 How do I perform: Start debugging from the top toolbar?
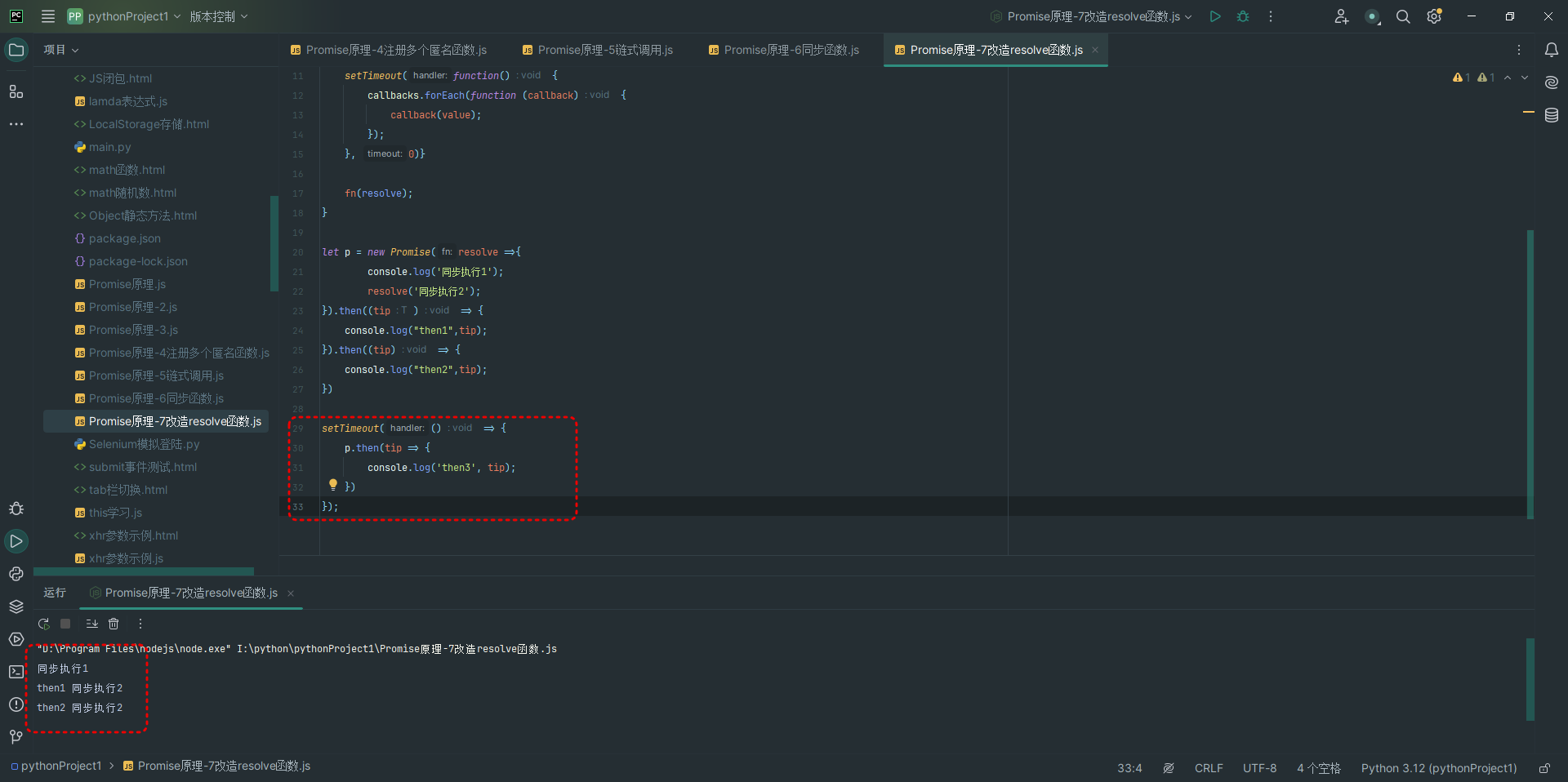1243,16
